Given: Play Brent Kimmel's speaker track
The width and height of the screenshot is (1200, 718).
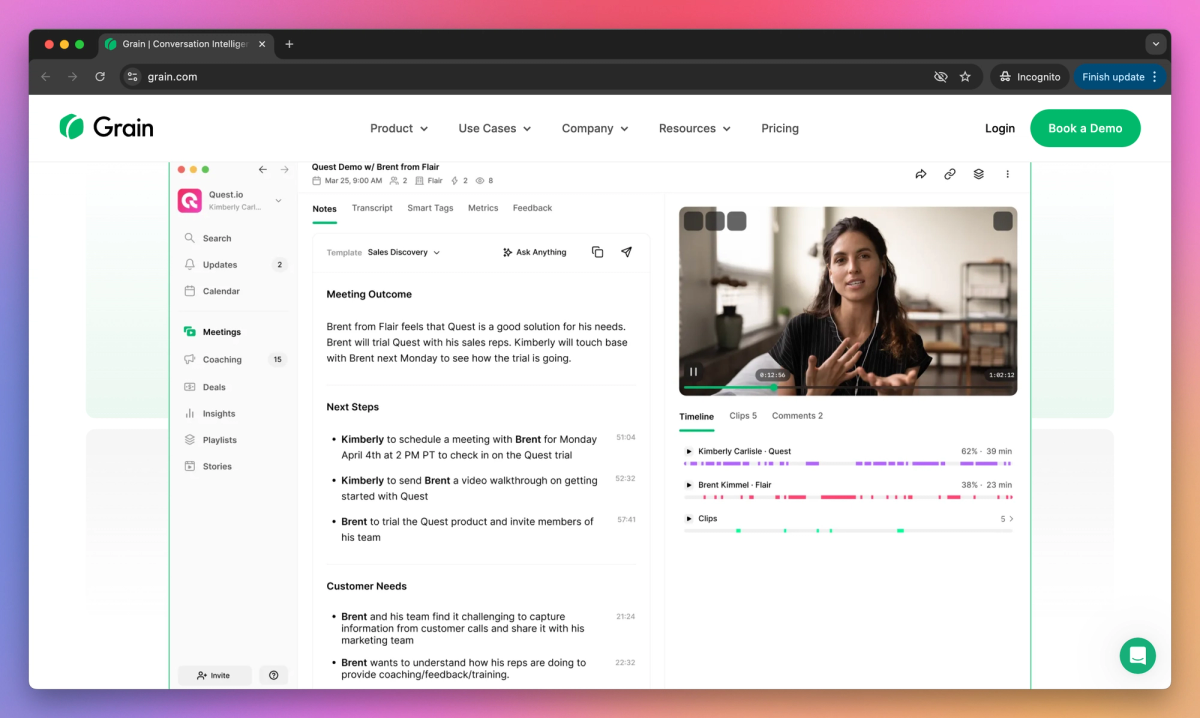Looking at the screenshot, I should coord(688,485).
